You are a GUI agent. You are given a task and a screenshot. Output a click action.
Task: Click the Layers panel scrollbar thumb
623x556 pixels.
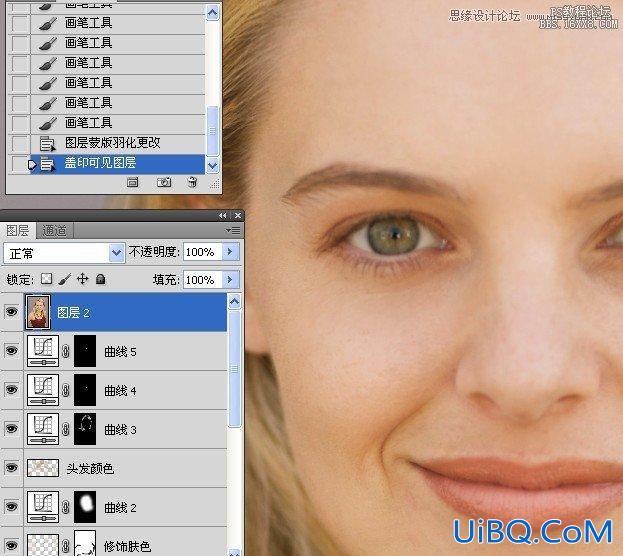pyautogui.click(x=234, y=369)
